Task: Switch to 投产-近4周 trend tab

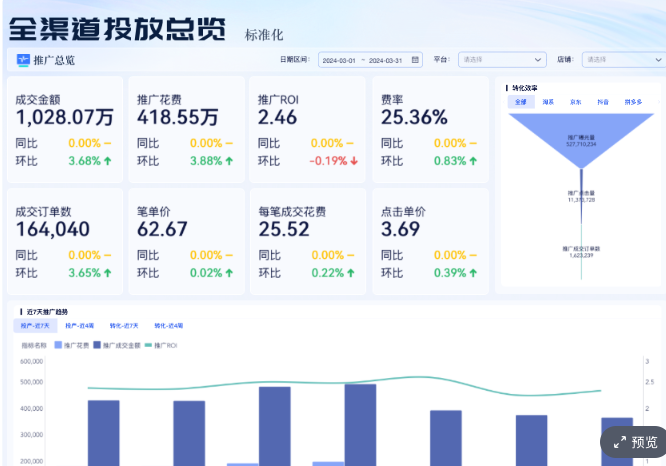Action: tap(79, 326)
